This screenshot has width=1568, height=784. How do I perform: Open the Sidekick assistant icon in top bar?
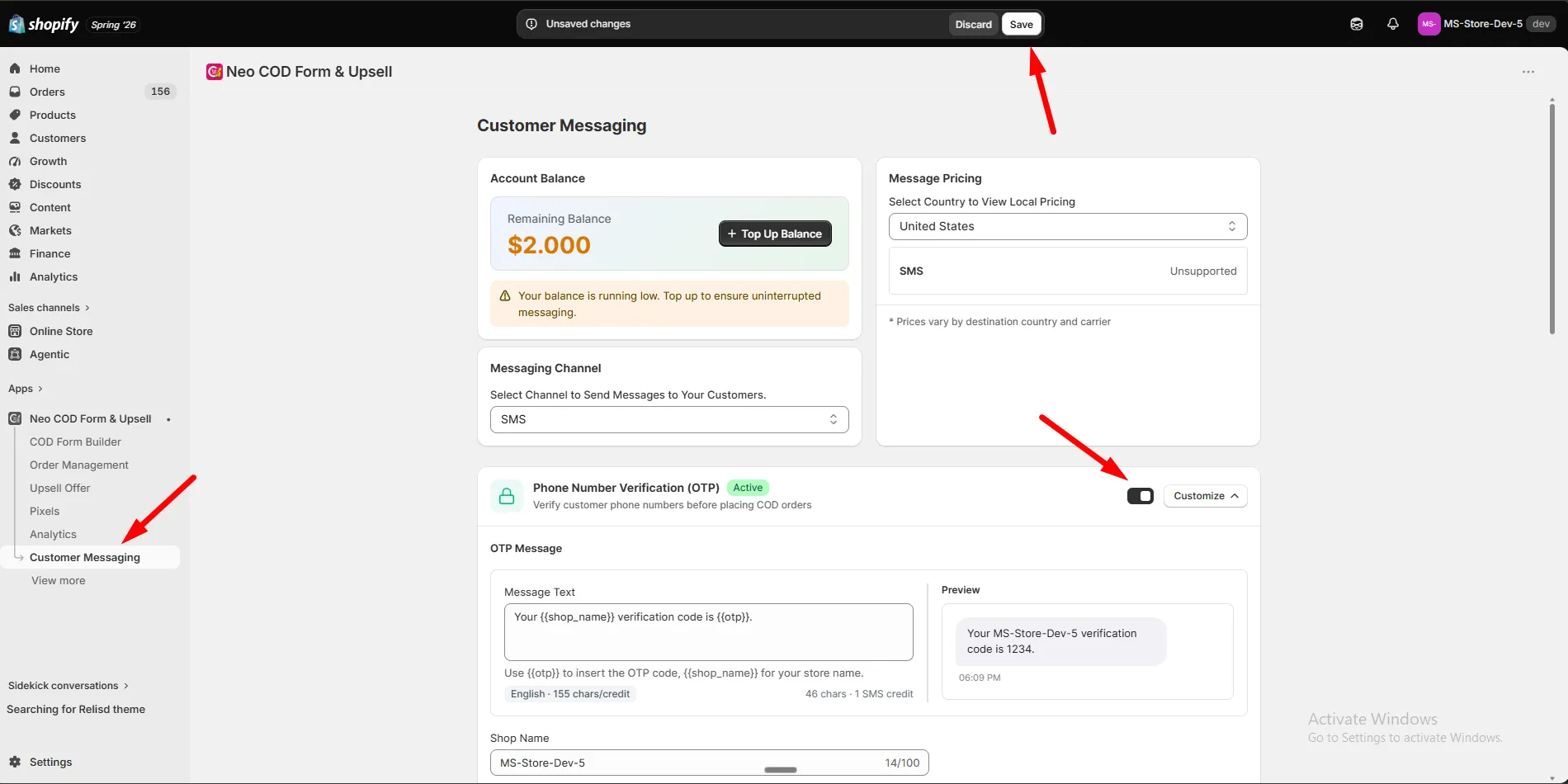click(1357, 24)
